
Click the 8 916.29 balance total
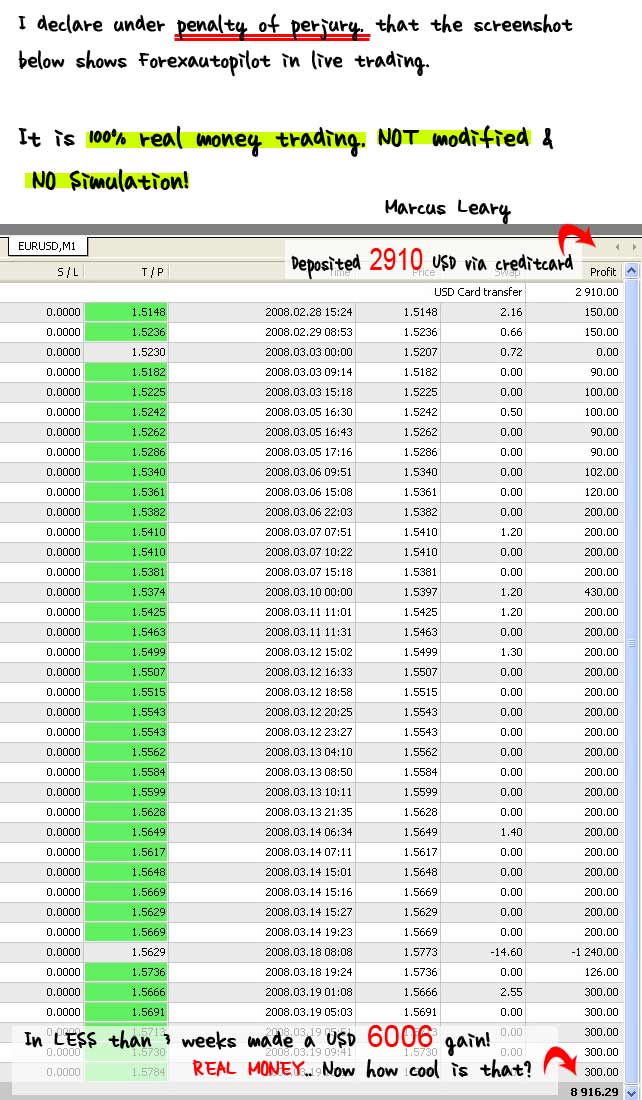point(594,1092)
